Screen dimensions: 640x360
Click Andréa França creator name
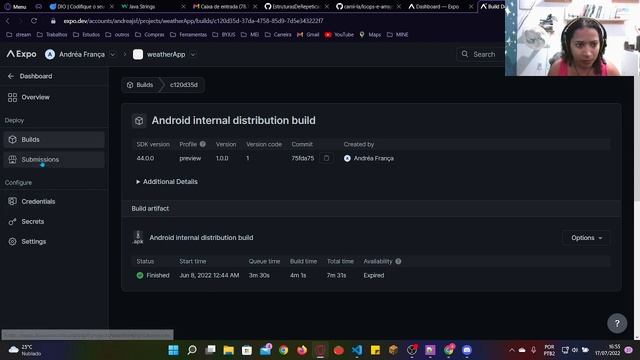tap(373, 158)
